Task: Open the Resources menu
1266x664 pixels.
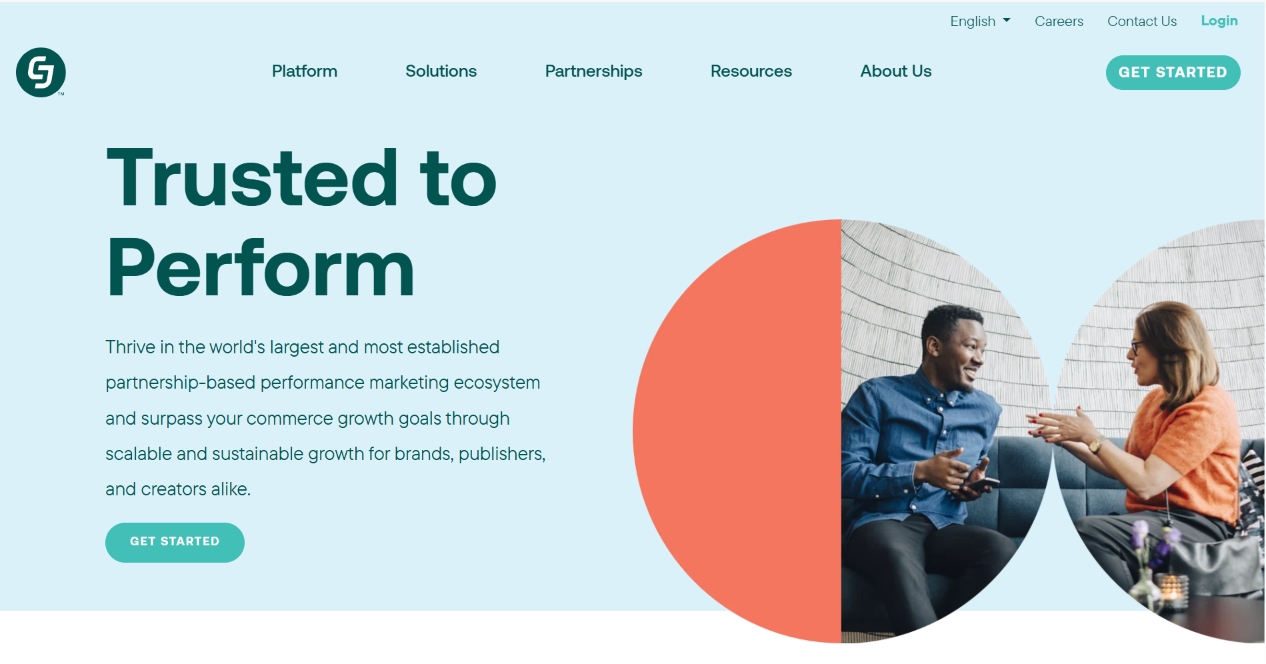Action: 751,71
